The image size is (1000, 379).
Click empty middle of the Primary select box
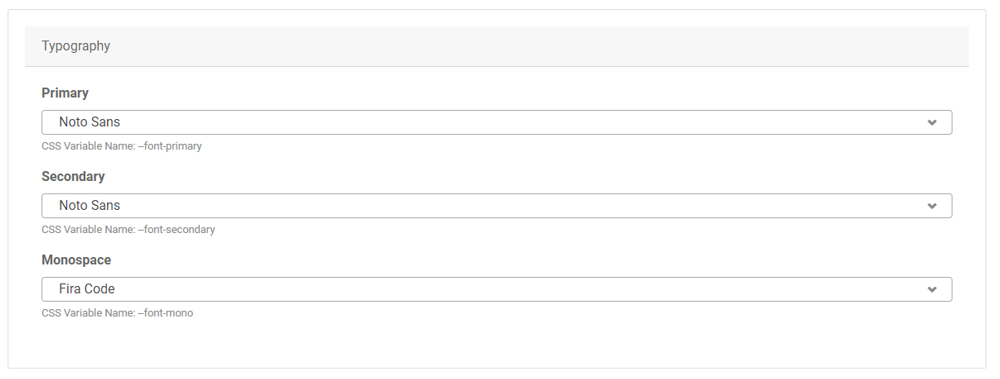click(510, 123)
